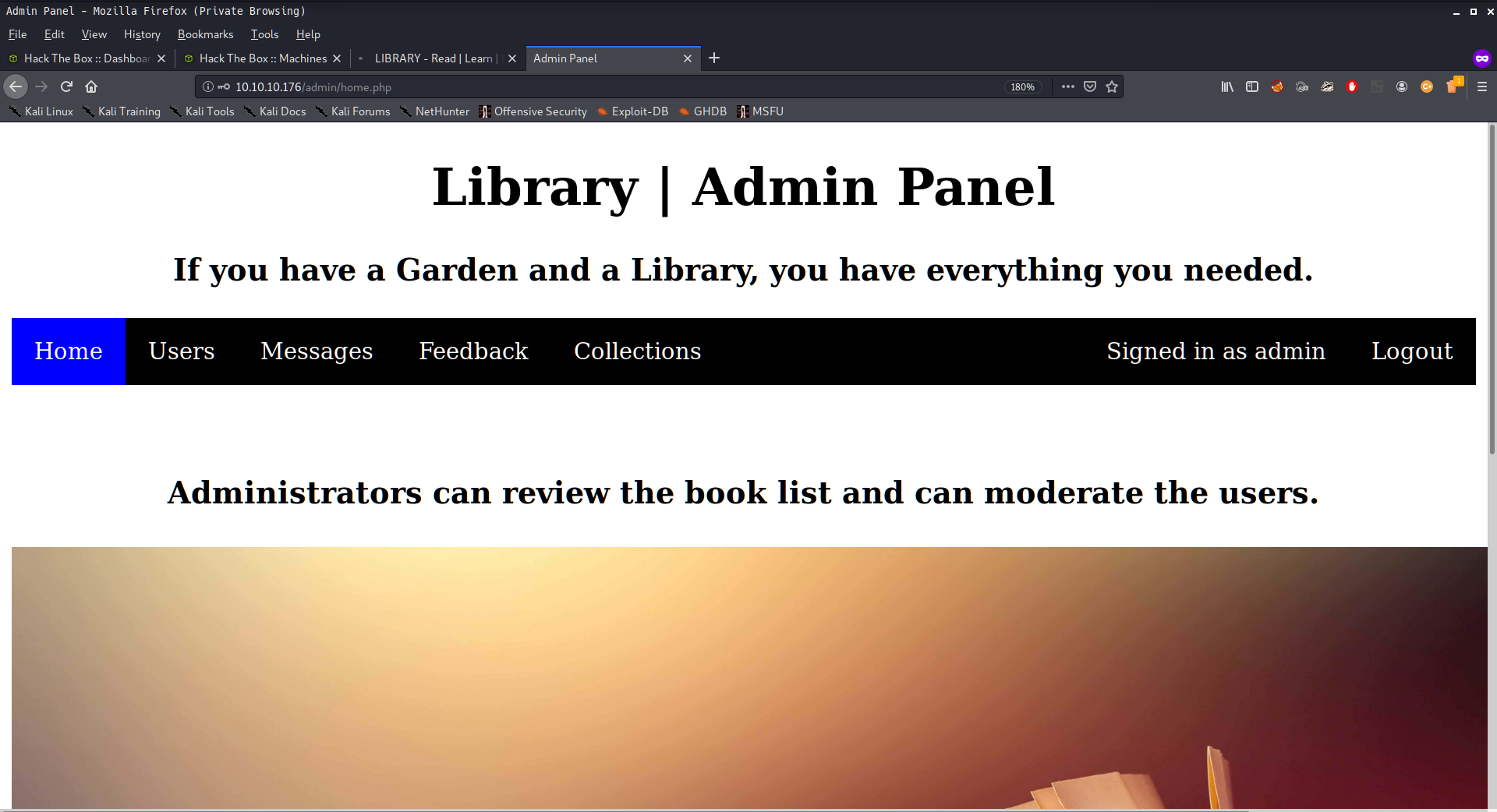Open the Messages page
Image resolution: width=1497 pixels, height=812 pixels.
[x=317, y=351]
